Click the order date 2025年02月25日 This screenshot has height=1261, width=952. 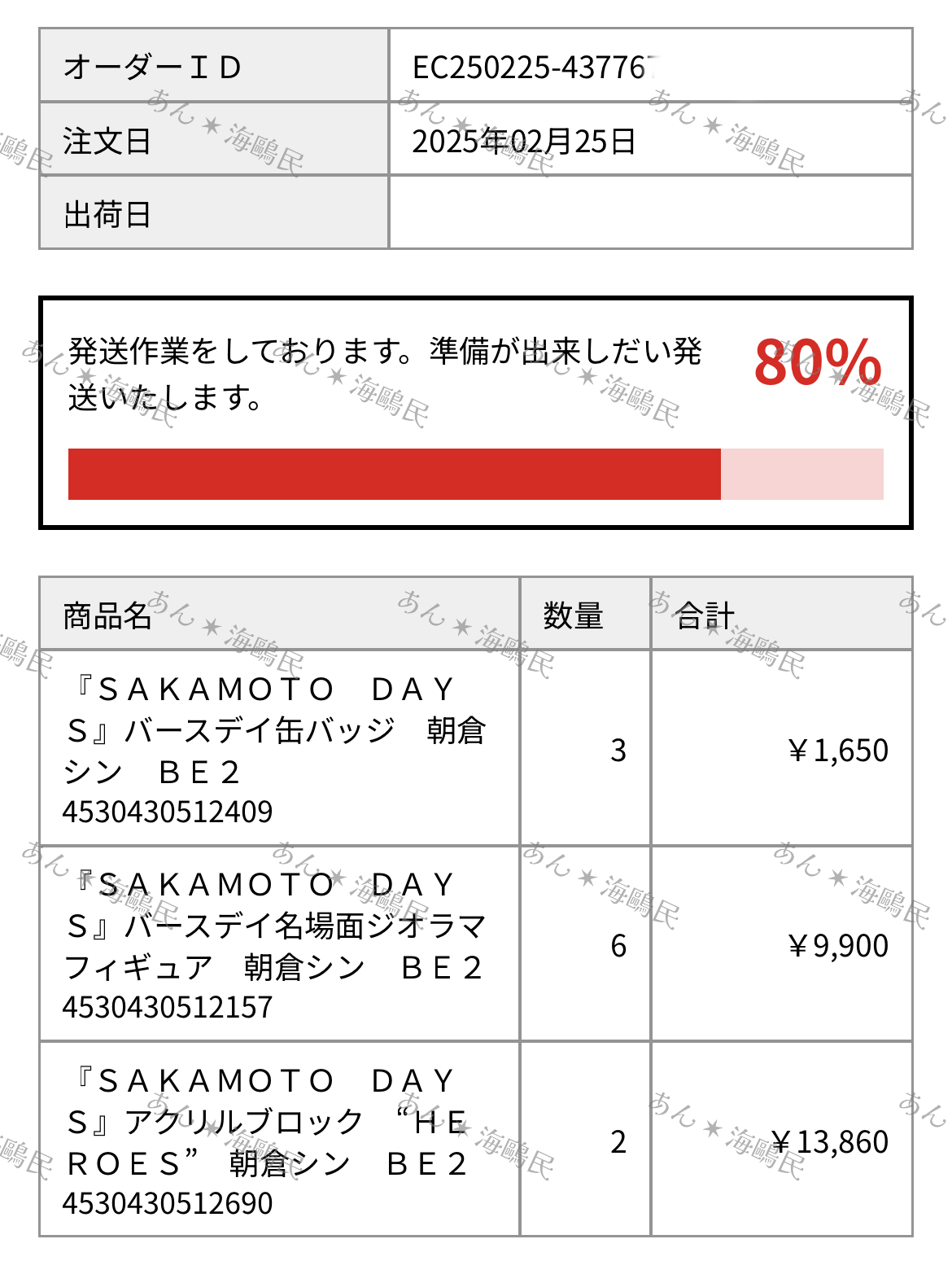(524, 141)
